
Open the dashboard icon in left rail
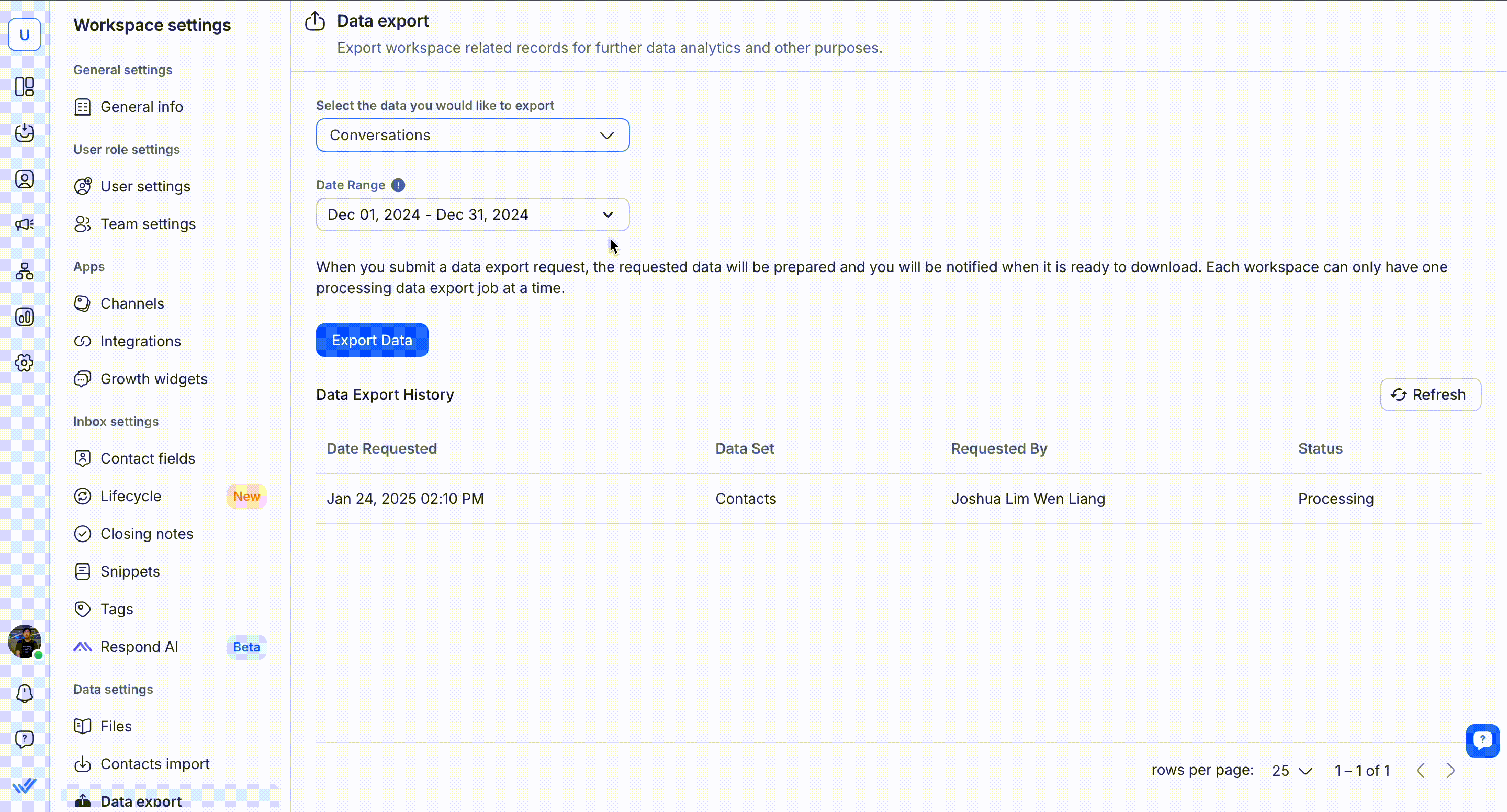(x=25, y=86)
